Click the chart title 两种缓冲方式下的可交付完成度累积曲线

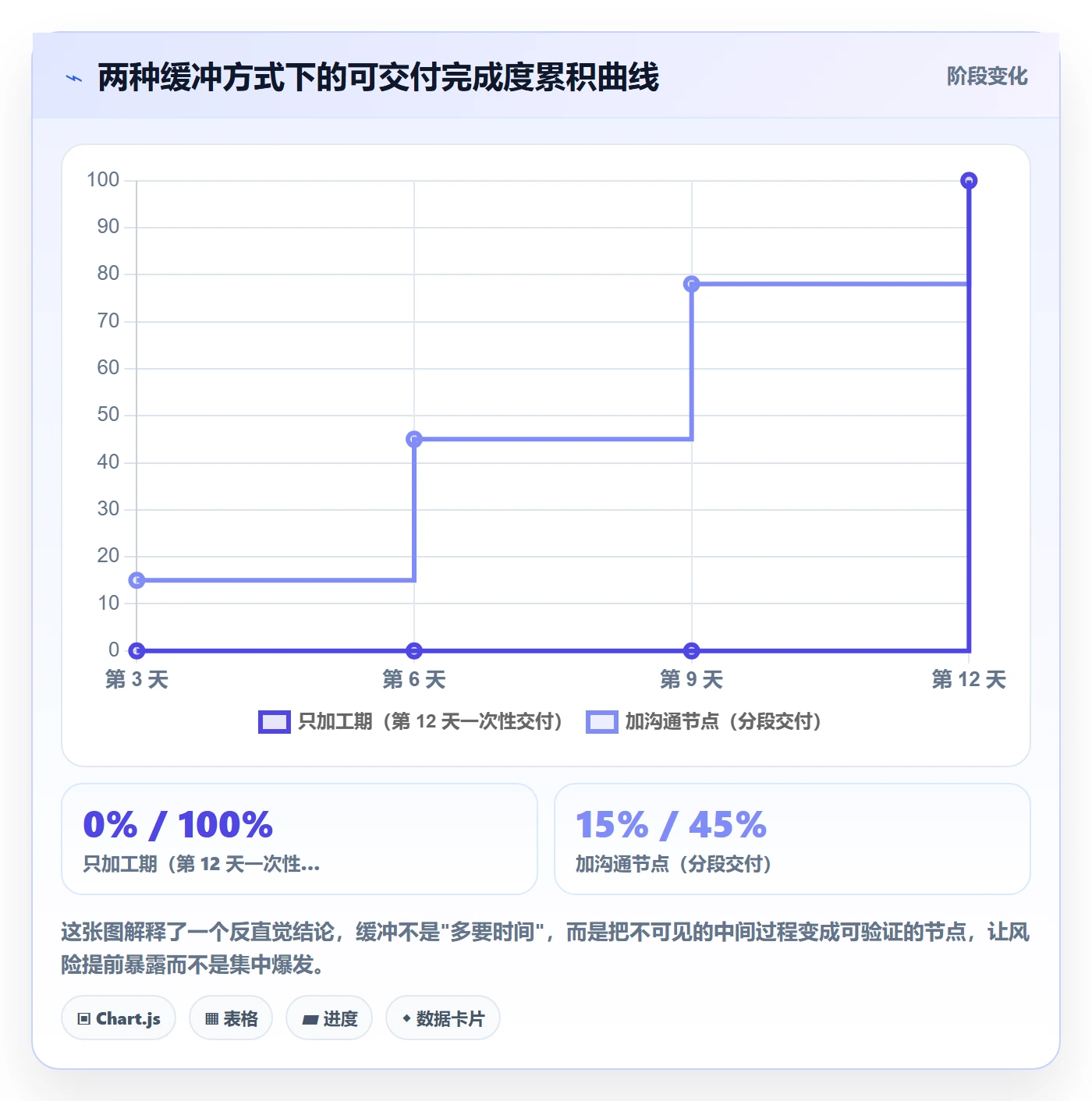[x=378, y=77]
